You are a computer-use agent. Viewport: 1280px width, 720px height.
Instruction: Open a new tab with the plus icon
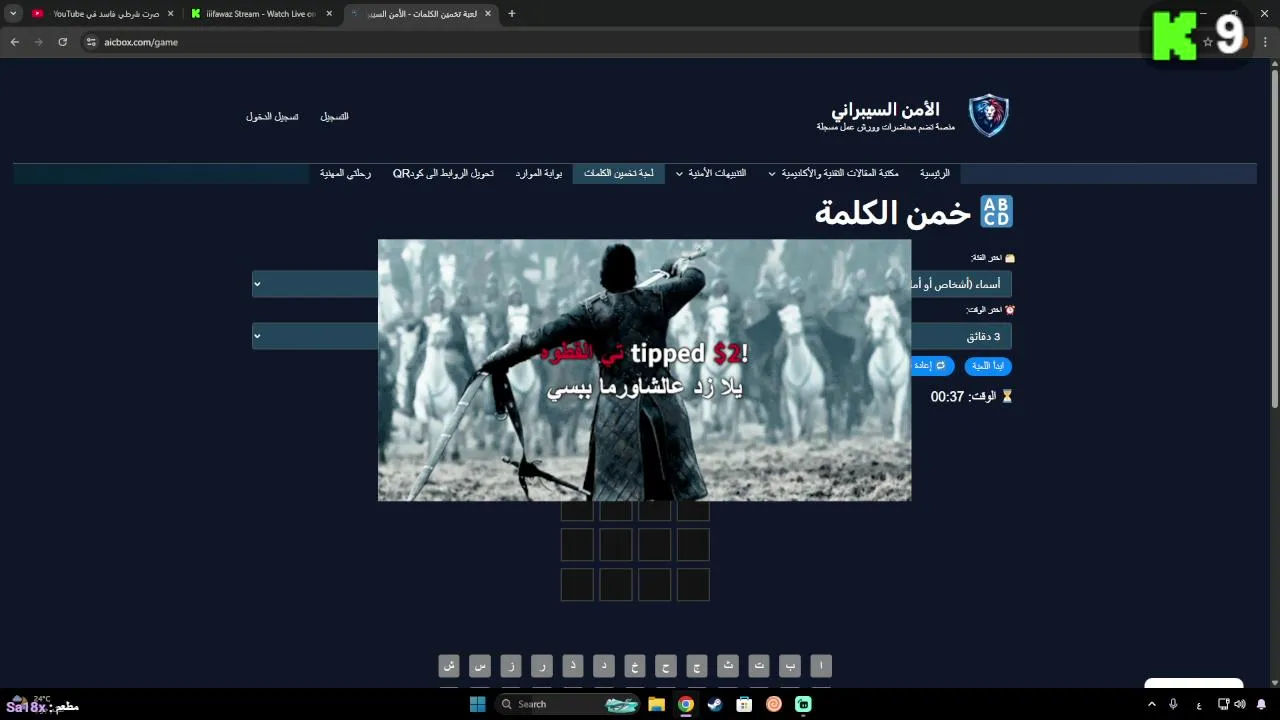coord(512,14)
